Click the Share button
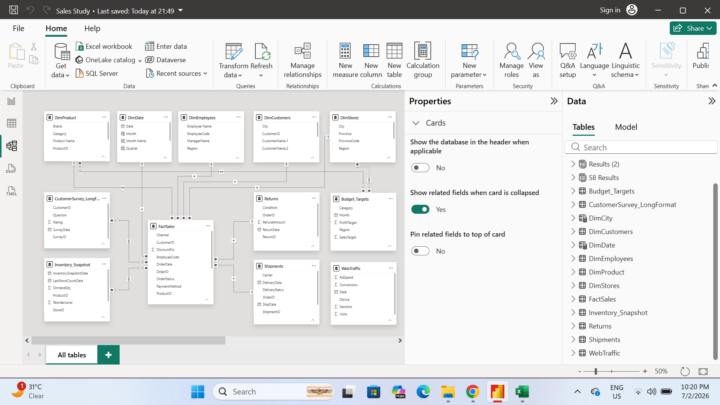This screenshot has height=405, width=720. pyautogui.click(x=692, y=28)
